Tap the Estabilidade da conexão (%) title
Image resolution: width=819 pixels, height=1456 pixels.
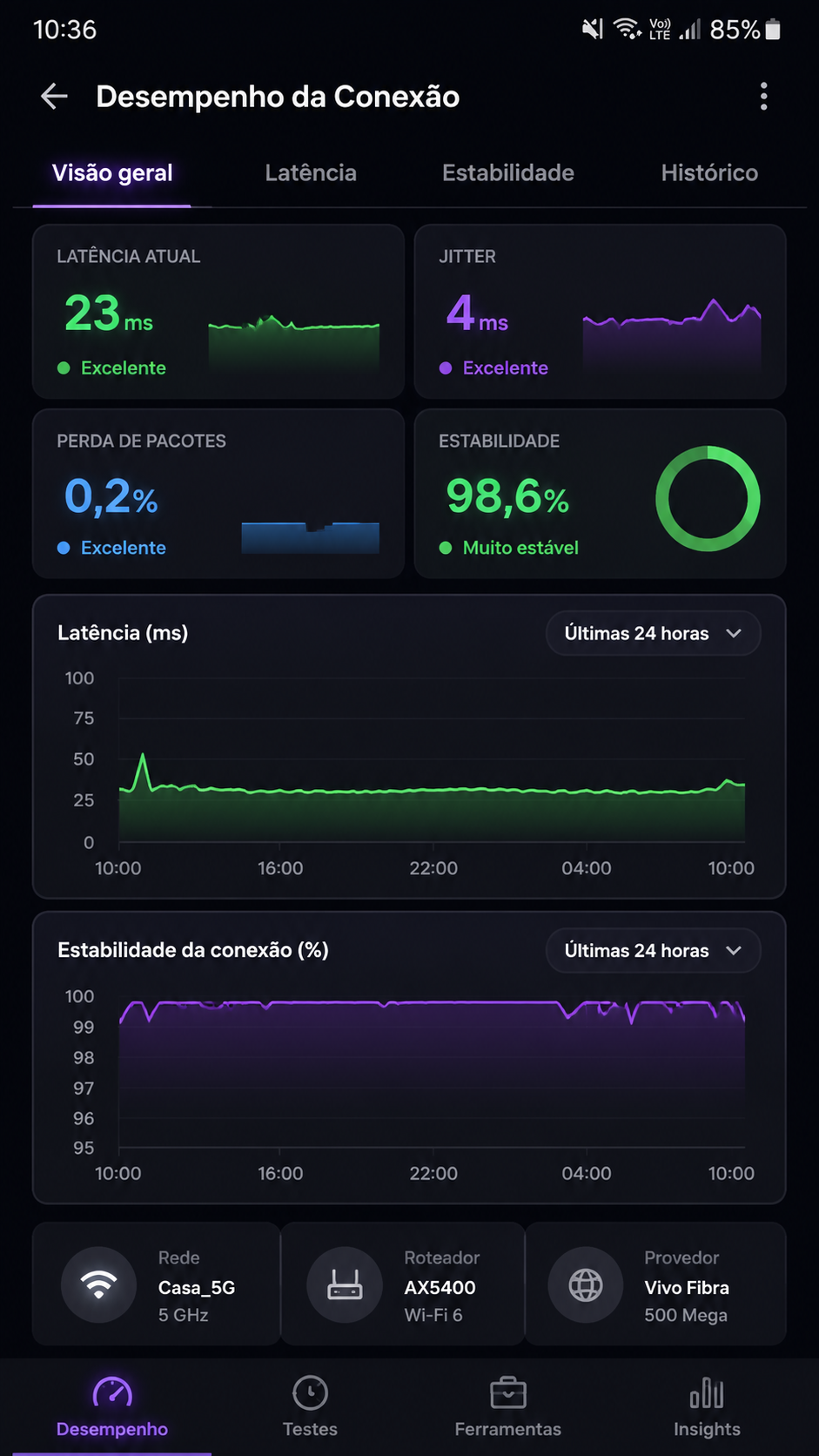click(193, 950)
